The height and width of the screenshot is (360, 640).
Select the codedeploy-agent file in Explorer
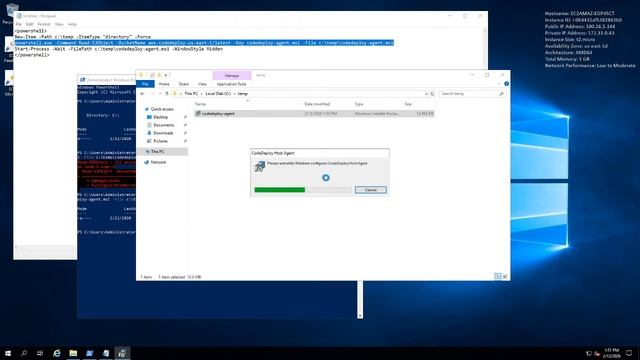pos(314,113)
